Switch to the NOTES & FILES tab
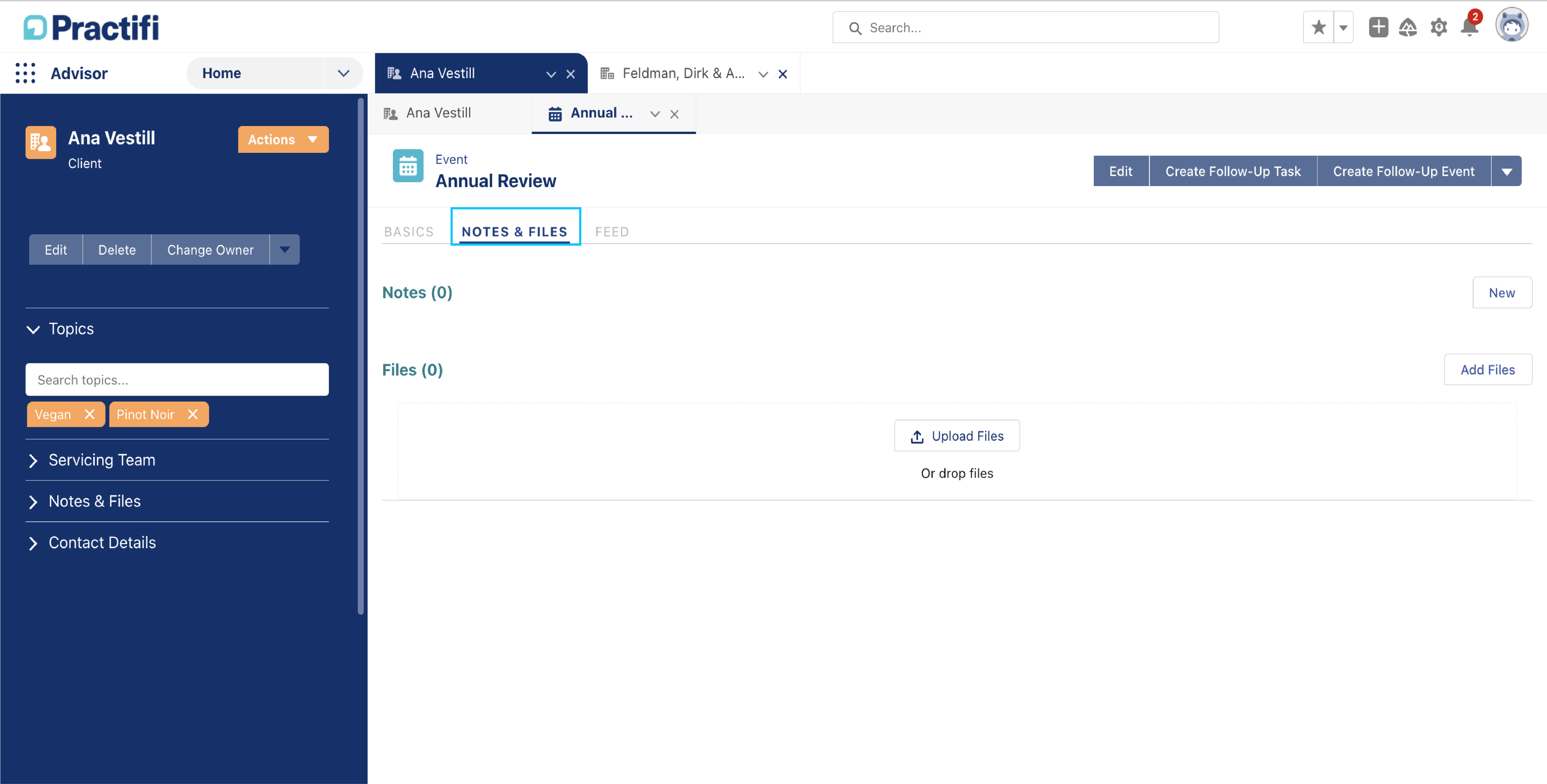The height and width of the screenshot is (784, 1547). 515,232
